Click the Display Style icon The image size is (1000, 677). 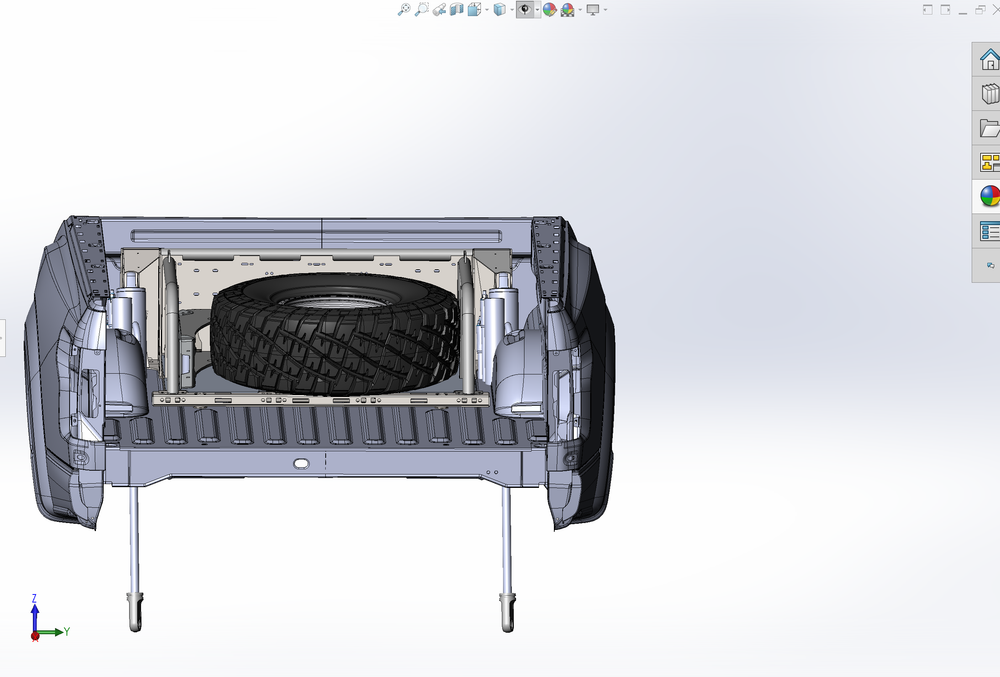tap(499, 9)
